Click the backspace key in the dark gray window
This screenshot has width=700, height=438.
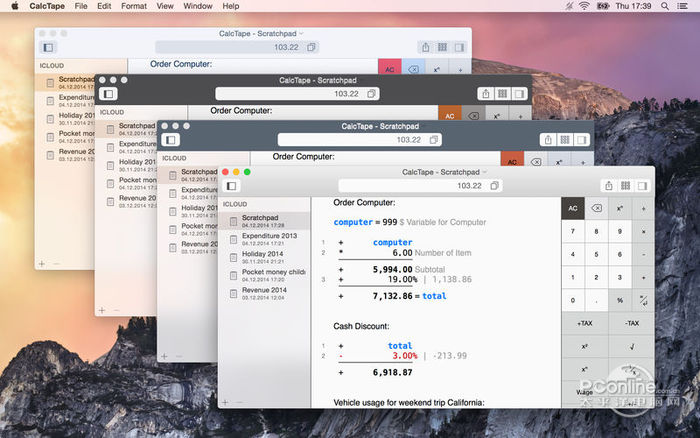pyautogui.click(x=473, y=116)
